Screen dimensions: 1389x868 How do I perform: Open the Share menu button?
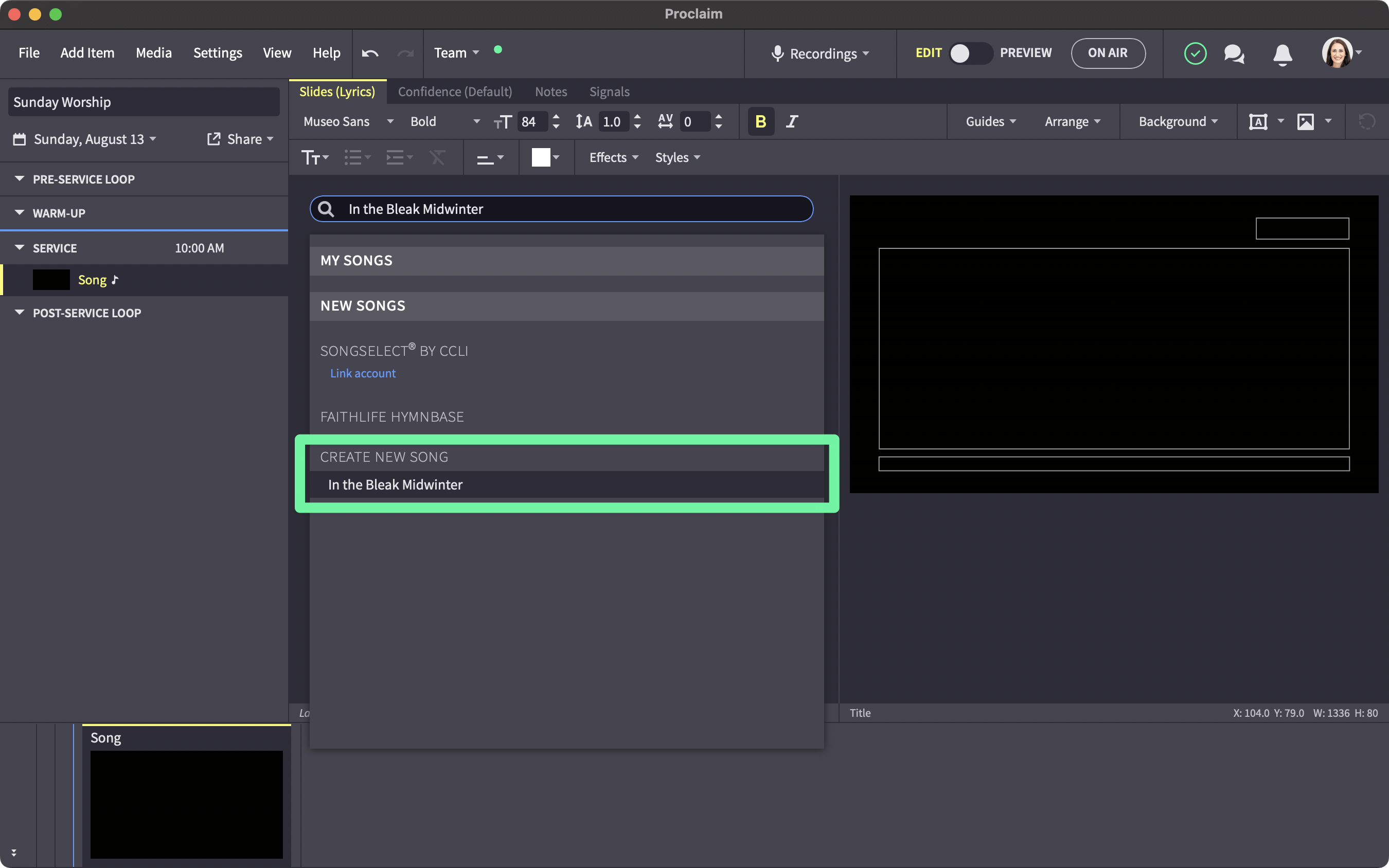(x=240, y=139)
